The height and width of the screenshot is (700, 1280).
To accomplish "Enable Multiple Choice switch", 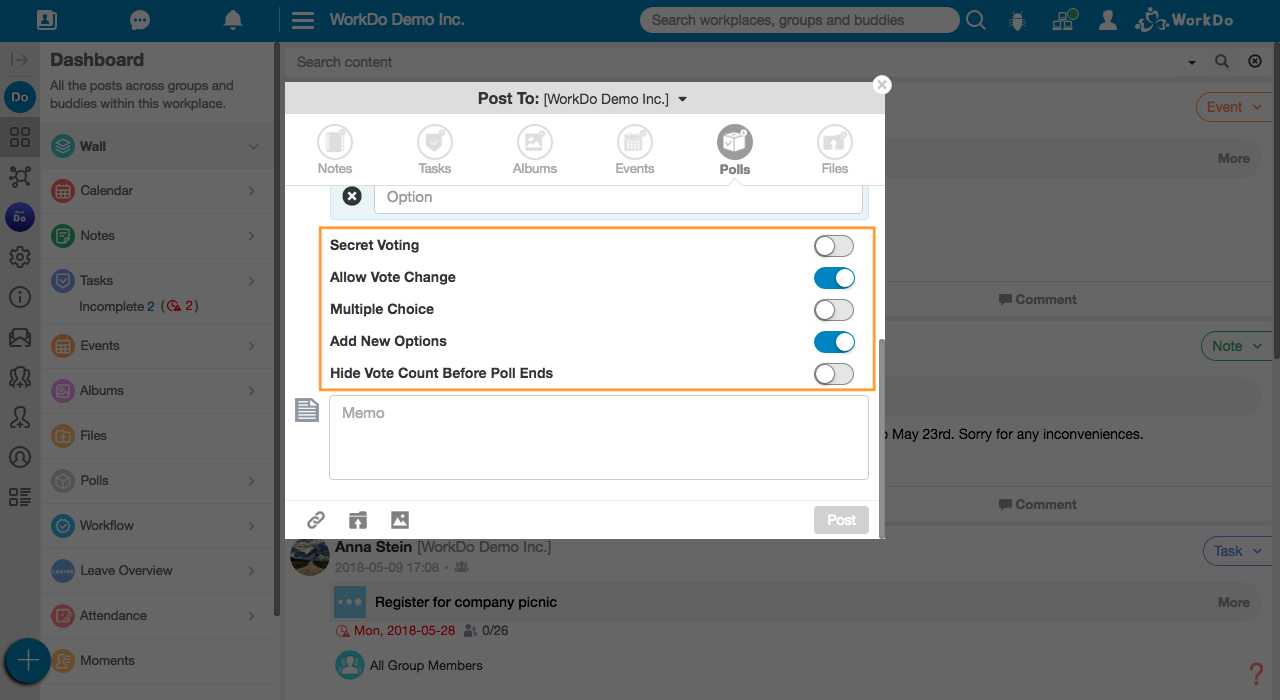I will [834, 310].
